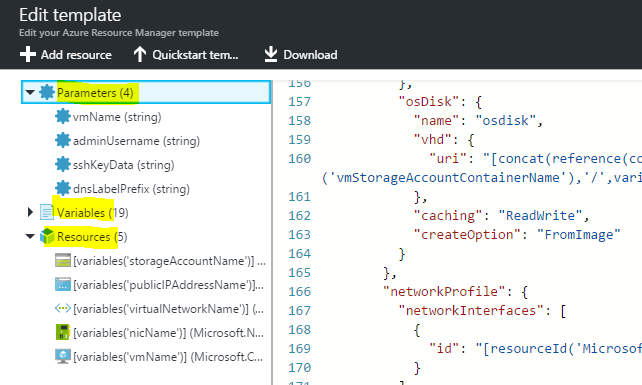Click the Quickstart template up-arrow icon
Image resolution: width=642 pixels, height=385 pixels.
tap(140, 54)
